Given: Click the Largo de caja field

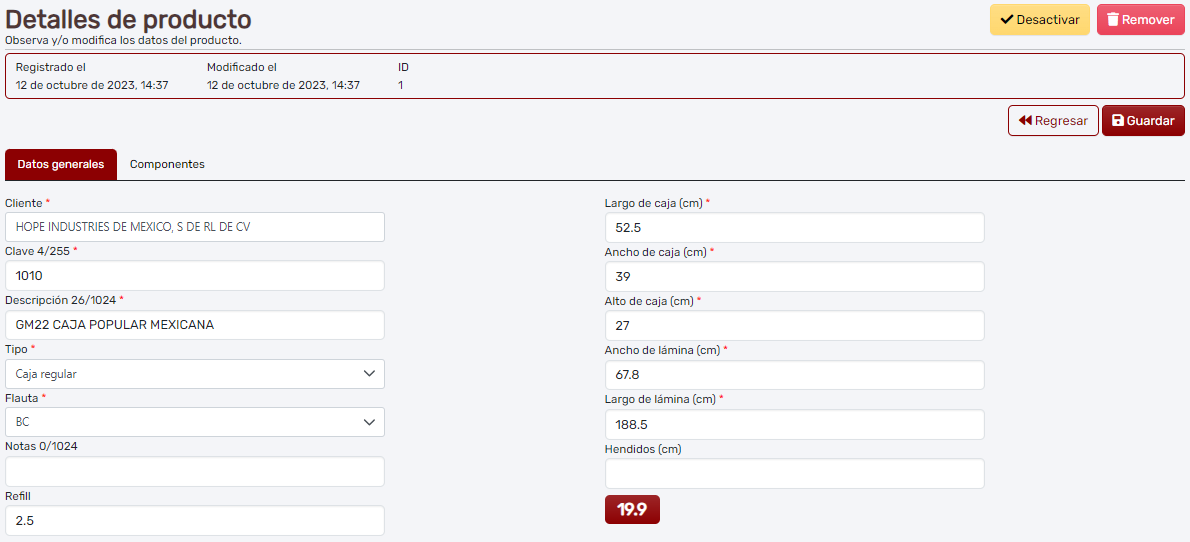Looking at the screenshot, I should pos(794,227).
